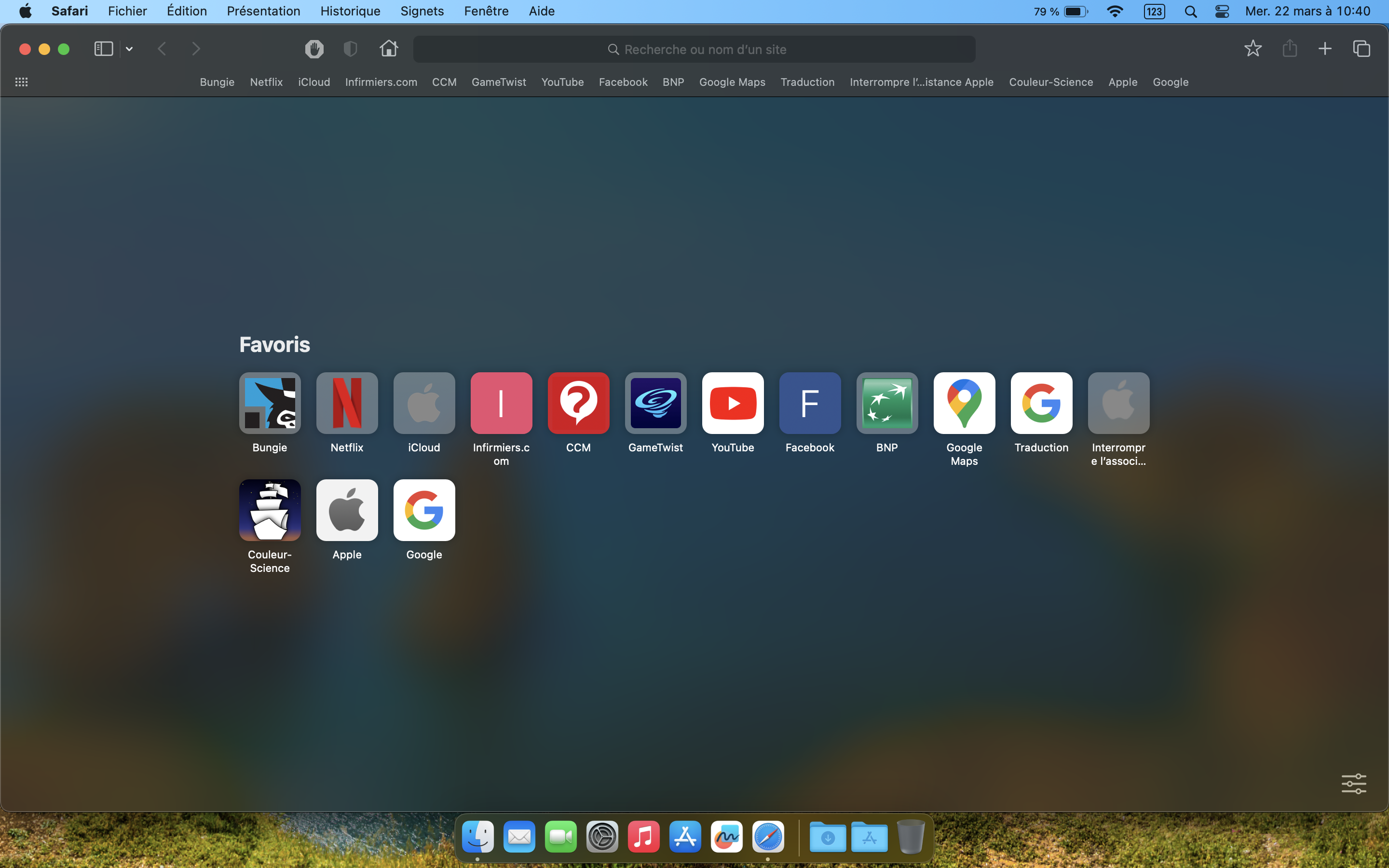The height and width of the screenshot is (868, 1389).
Task: Click the privacy report shield icon
Action: (x=350, y=49)
